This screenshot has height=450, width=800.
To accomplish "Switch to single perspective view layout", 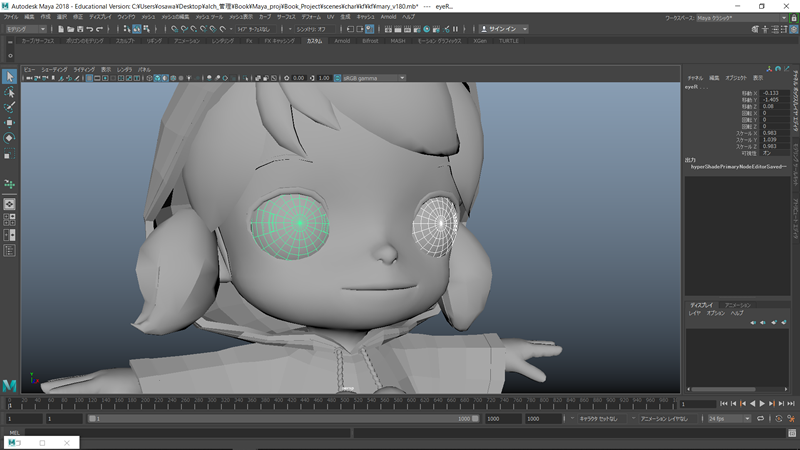I will [9, 204].
